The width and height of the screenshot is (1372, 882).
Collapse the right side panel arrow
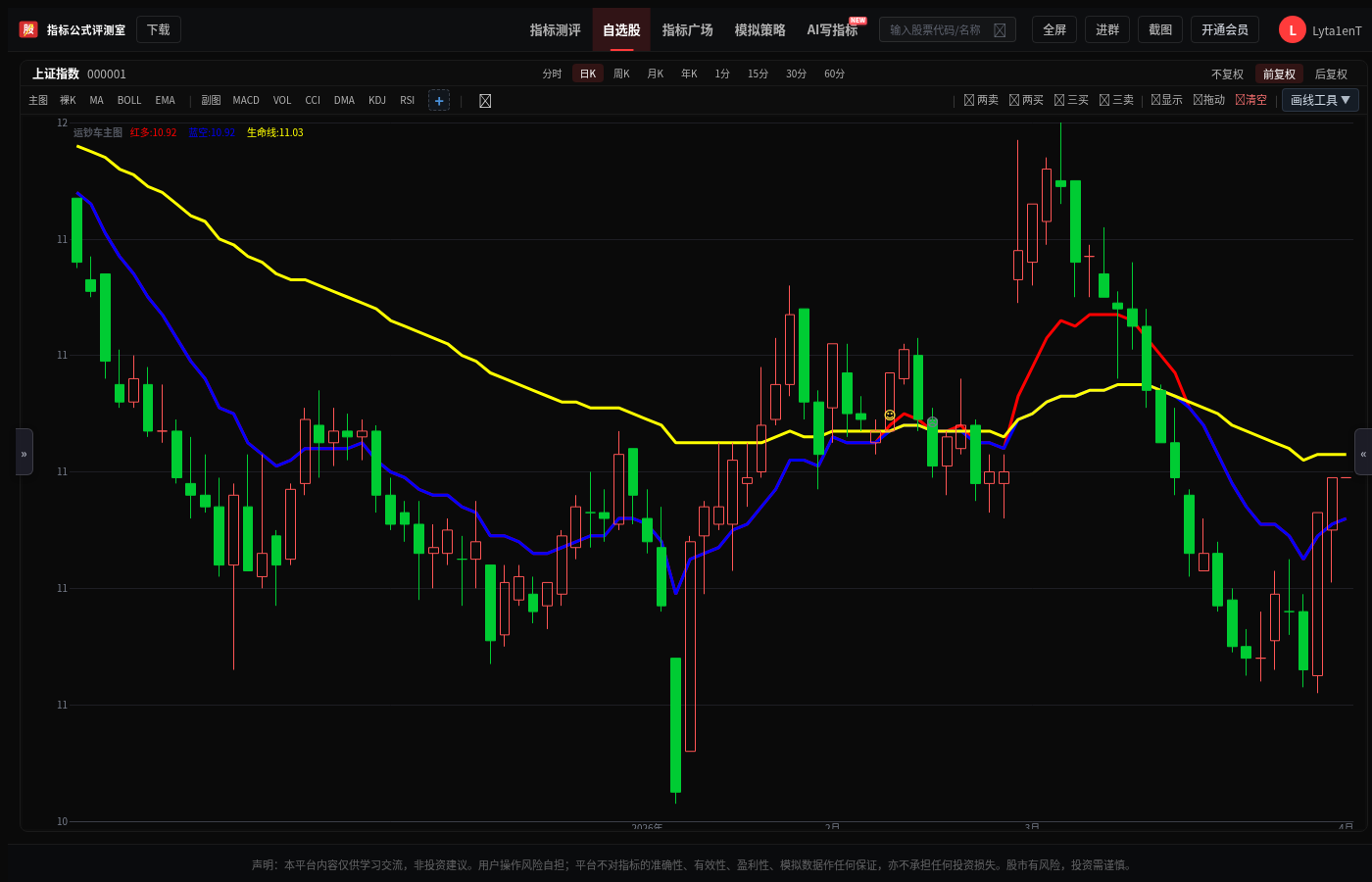[1363, 452]
